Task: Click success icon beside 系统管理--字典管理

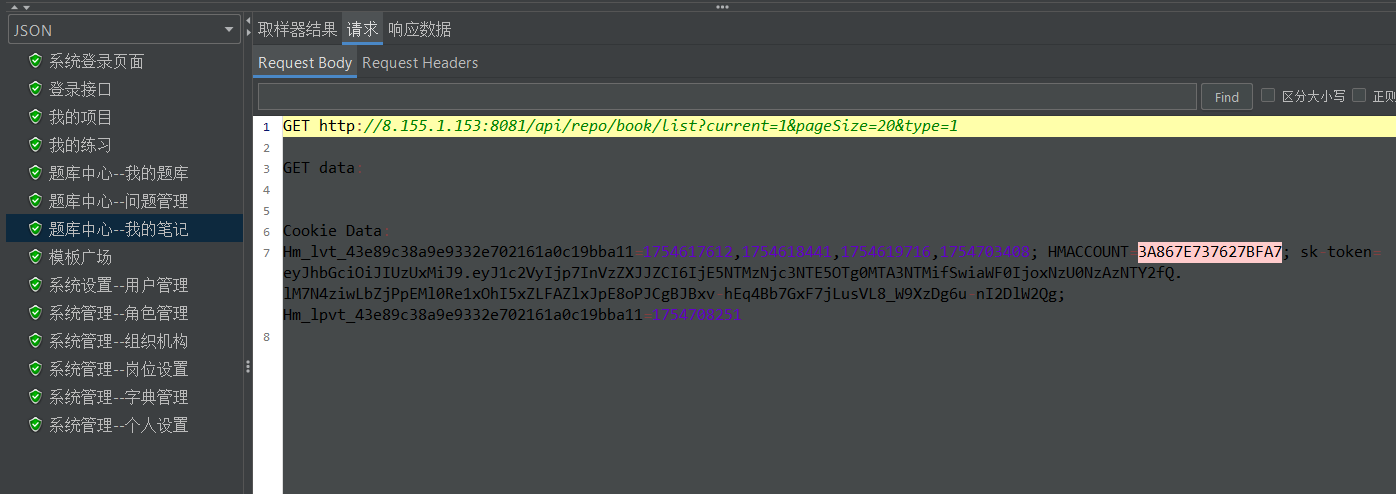Action: pos(35,397)
